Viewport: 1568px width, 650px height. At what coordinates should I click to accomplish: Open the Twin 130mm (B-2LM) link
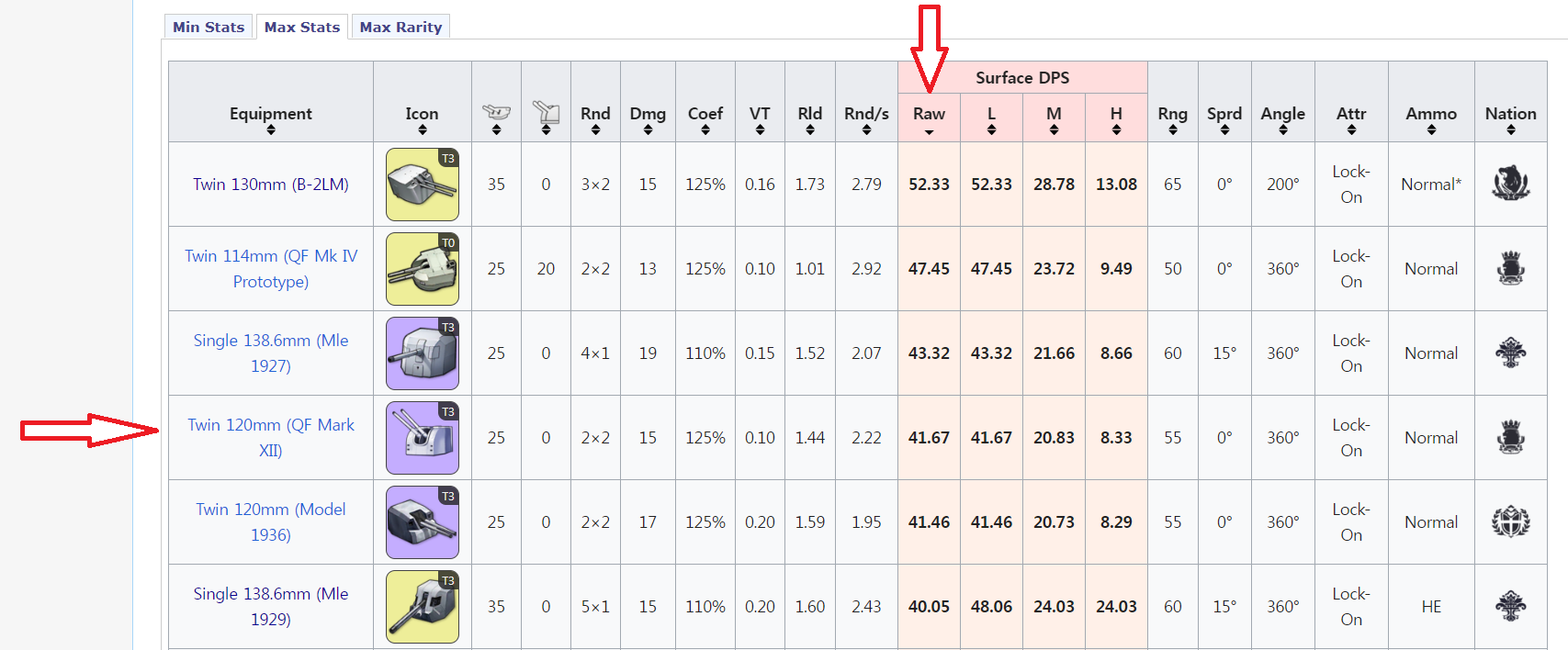click(271, 185)
